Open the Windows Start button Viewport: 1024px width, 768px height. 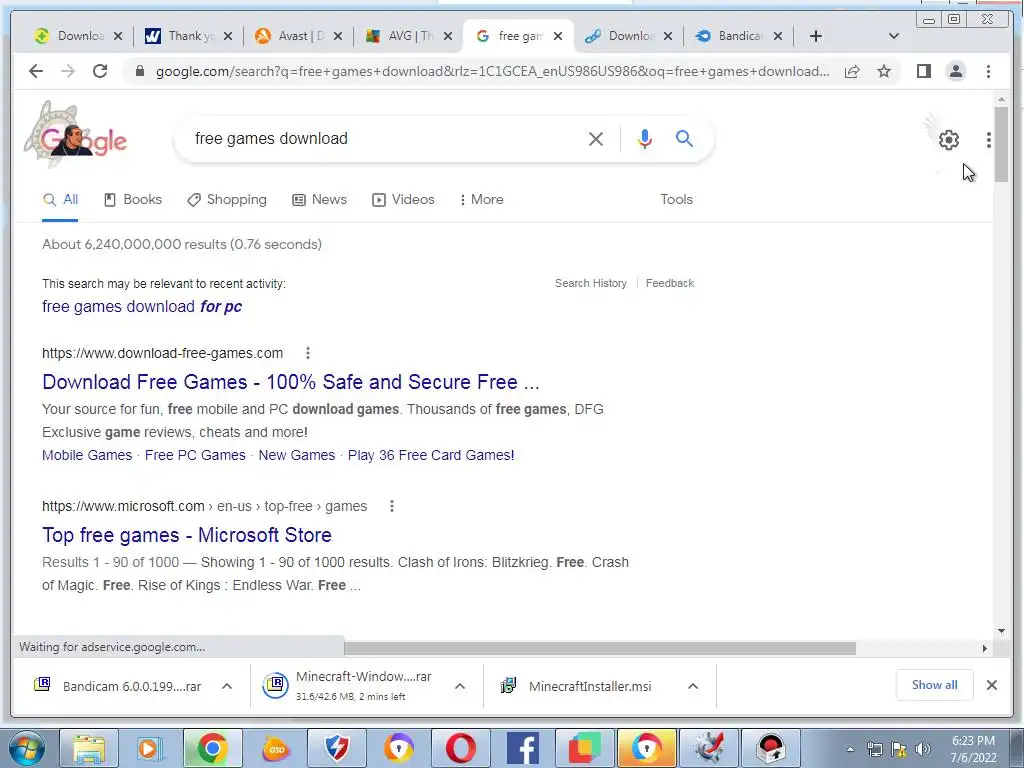(27, 748)
